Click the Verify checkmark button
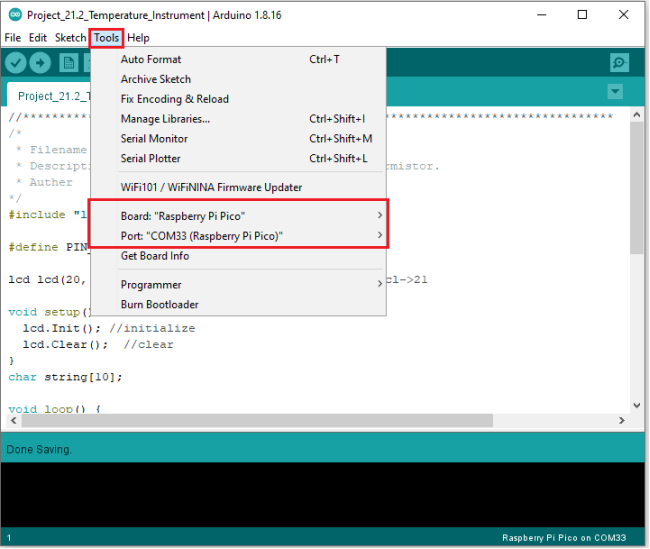 pyautogui.click(x=16, y=63)
